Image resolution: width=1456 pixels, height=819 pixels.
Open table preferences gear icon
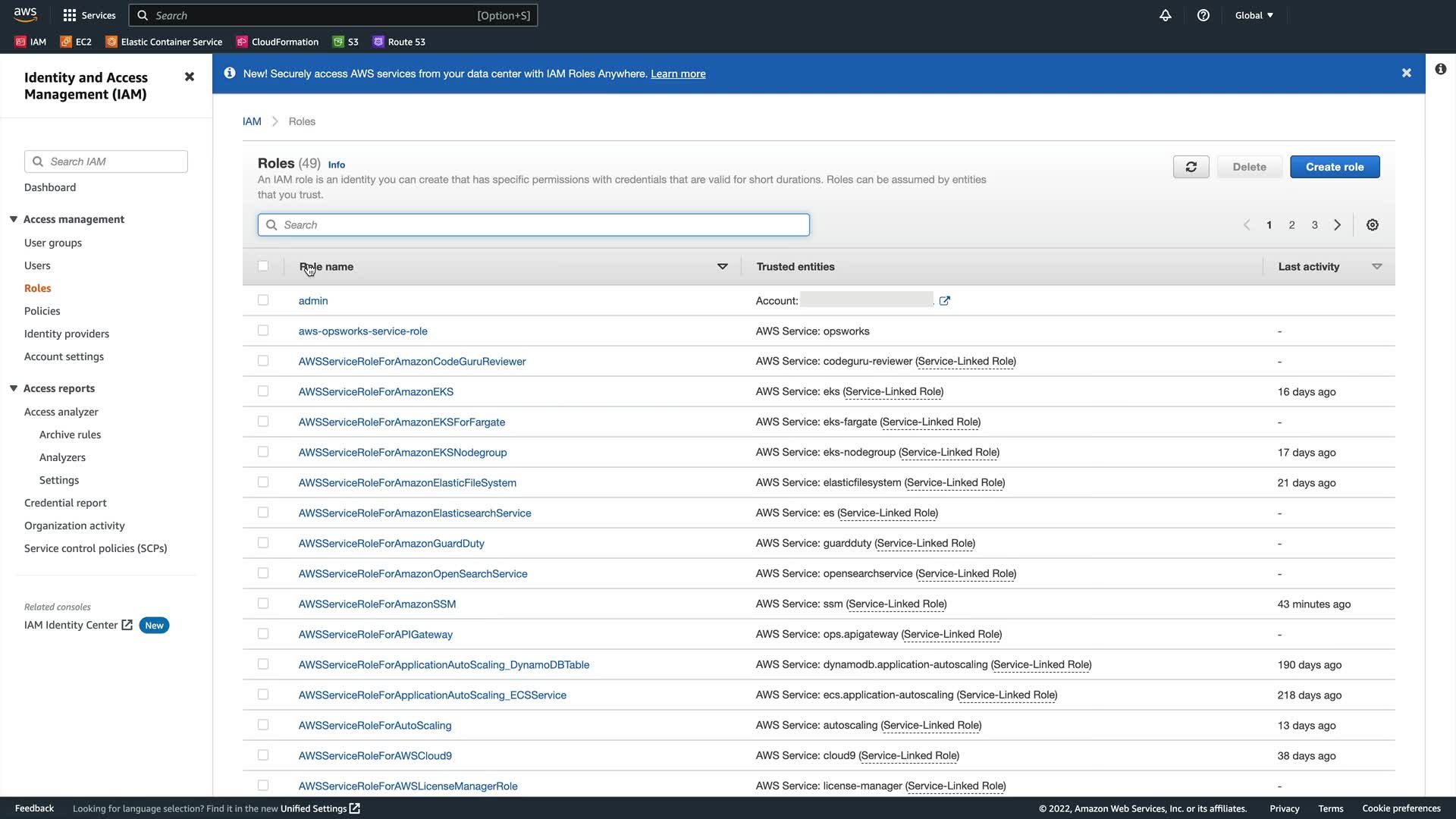click(x=1372, y=225)
